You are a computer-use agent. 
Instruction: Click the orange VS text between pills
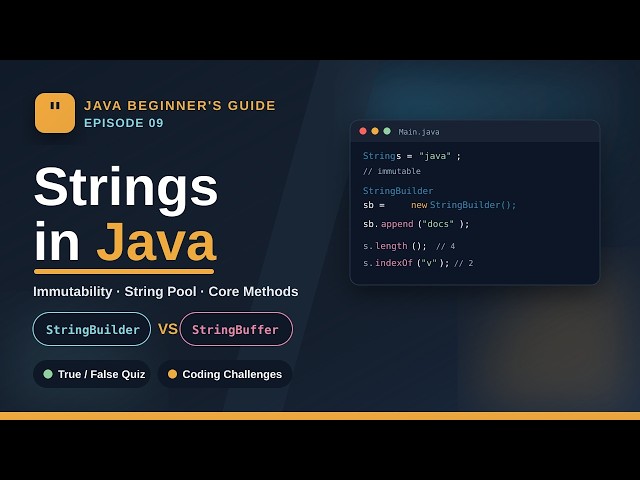point(167,329)
